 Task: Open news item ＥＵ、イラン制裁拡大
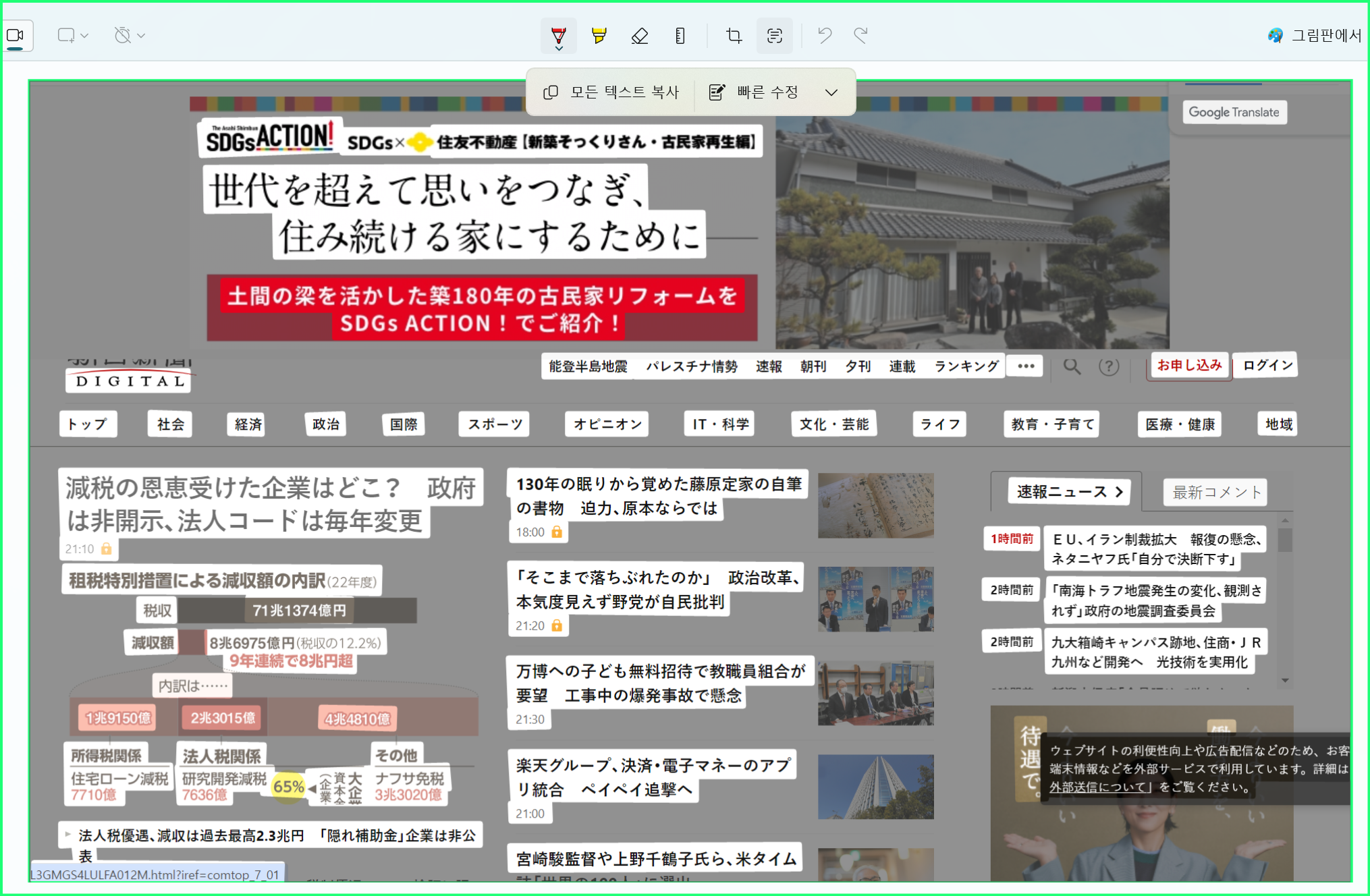1155,549
